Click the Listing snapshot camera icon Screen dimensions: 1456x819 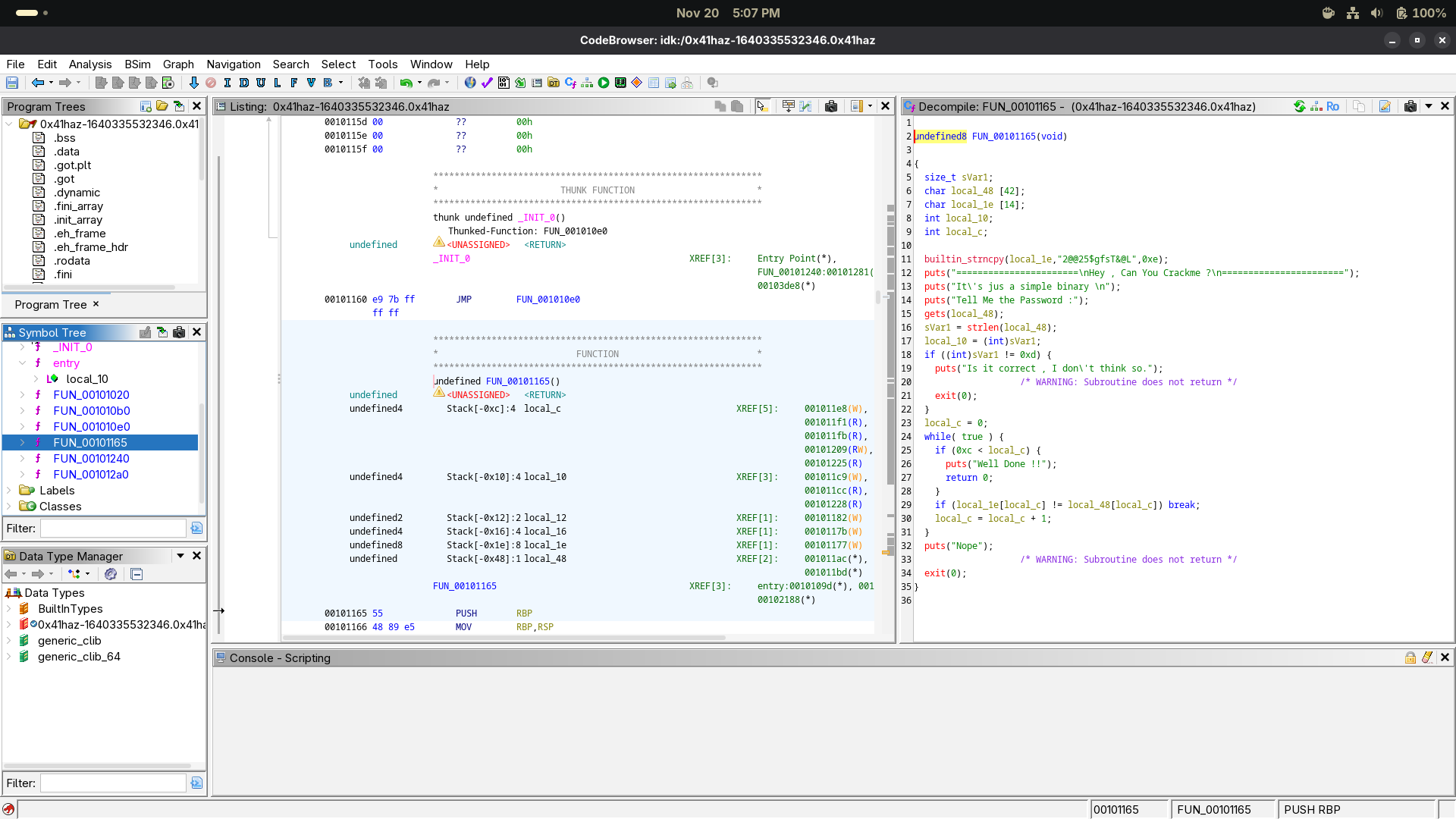(x=831, y=107)
